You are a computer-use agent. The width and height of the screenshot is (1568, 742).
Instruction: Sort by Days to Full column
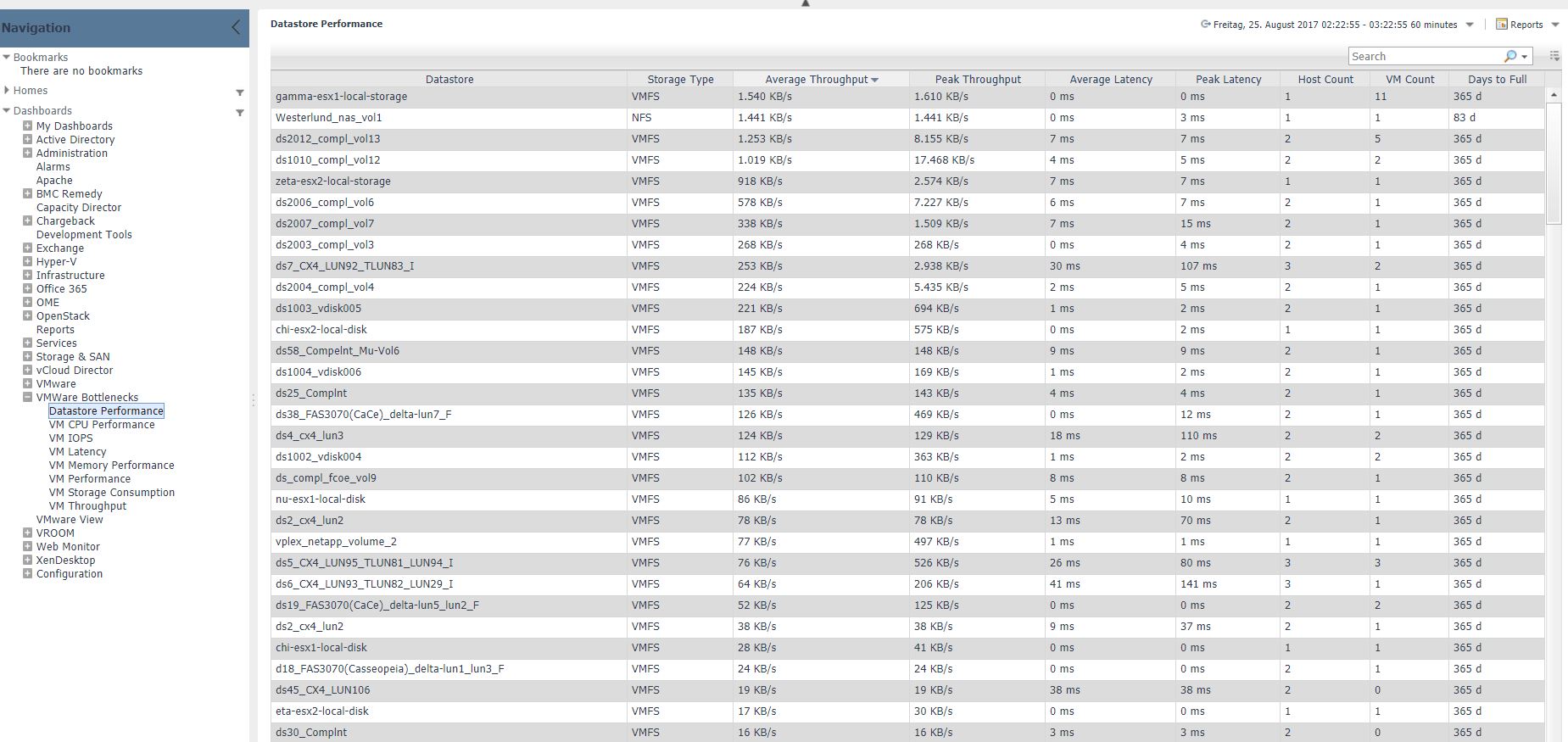coord(1498,79)
